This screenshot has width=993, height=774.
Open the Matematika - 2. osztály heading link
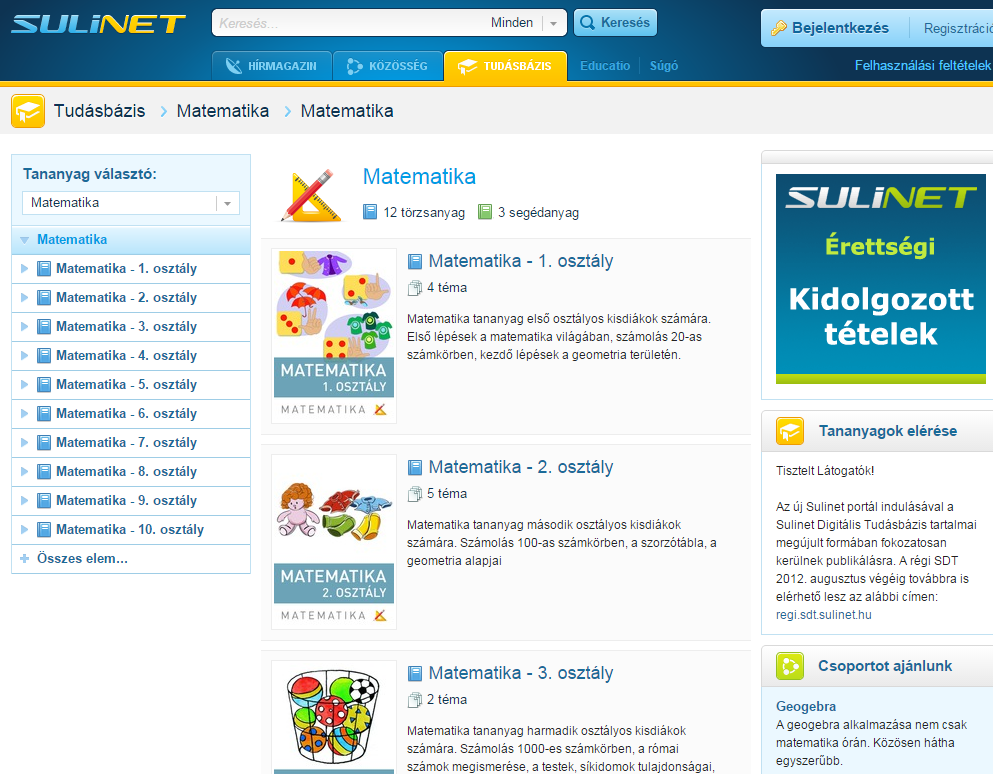pyautogui.click(x=521, y=467)
